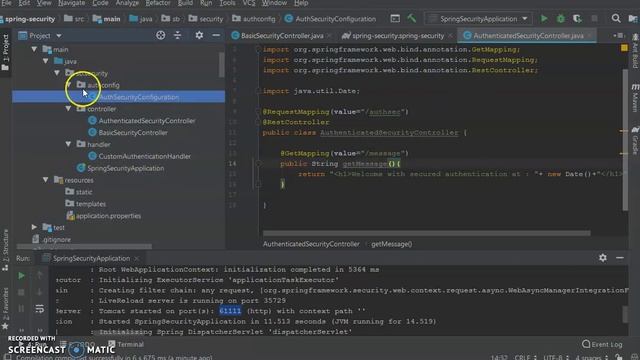Open the Terminal tool window
Viewport: 640px width, 360px height.
(x=127, y=344)
